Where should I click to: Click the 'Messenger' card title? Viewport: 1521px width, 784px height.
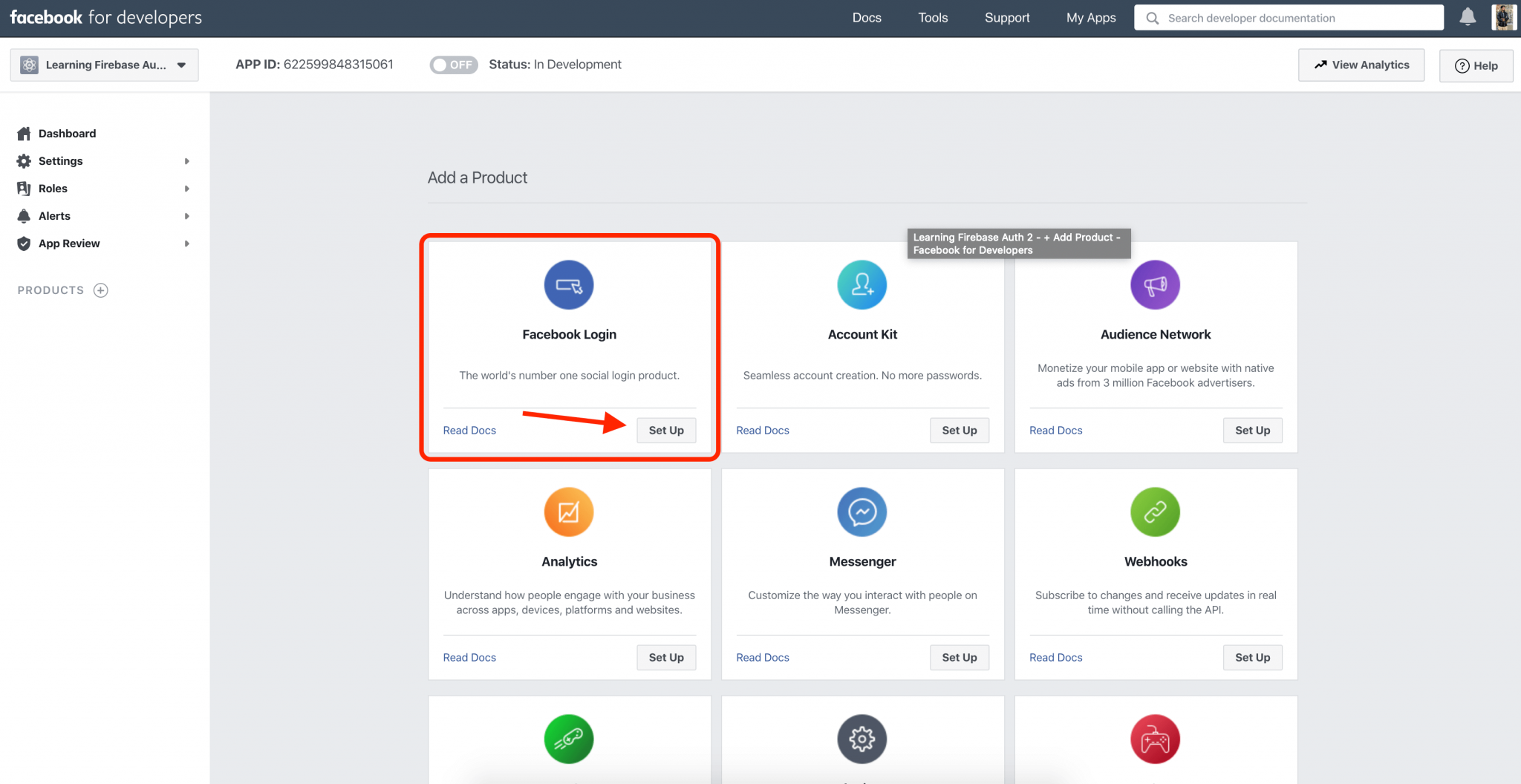862,562
